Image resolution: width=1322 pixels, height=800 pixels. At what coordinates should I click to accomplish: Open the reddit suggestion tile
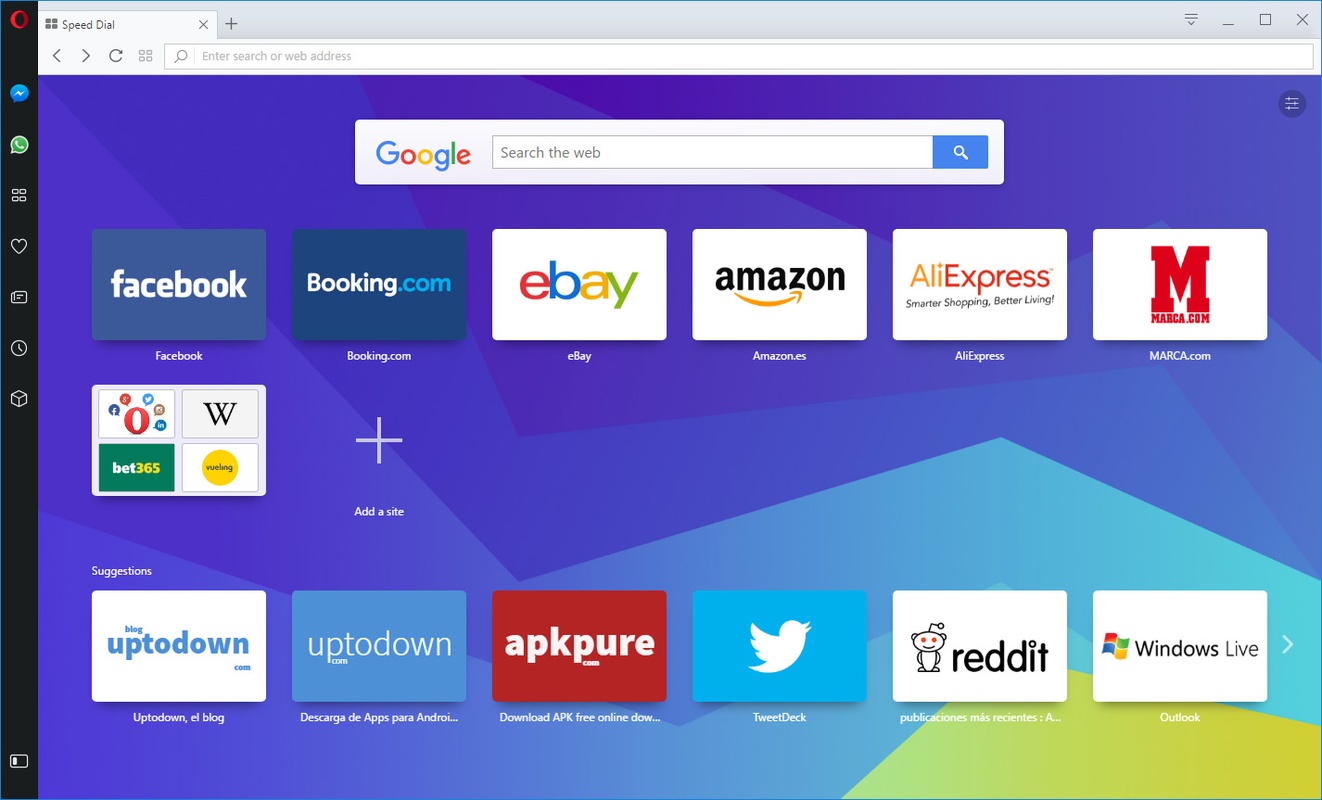click(x=980, y=646)
